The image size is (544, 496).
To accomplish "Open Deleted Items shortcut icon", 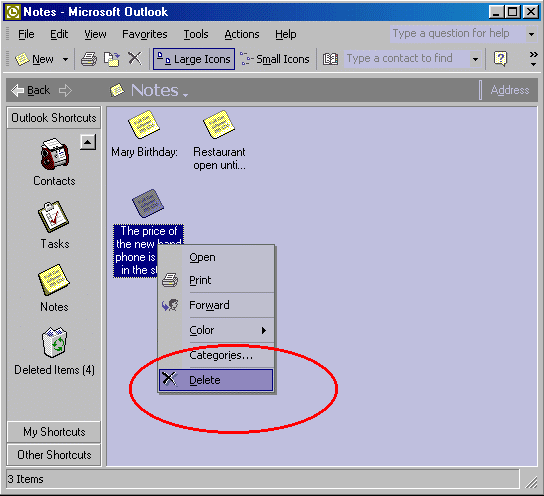I will pos(54,342).
